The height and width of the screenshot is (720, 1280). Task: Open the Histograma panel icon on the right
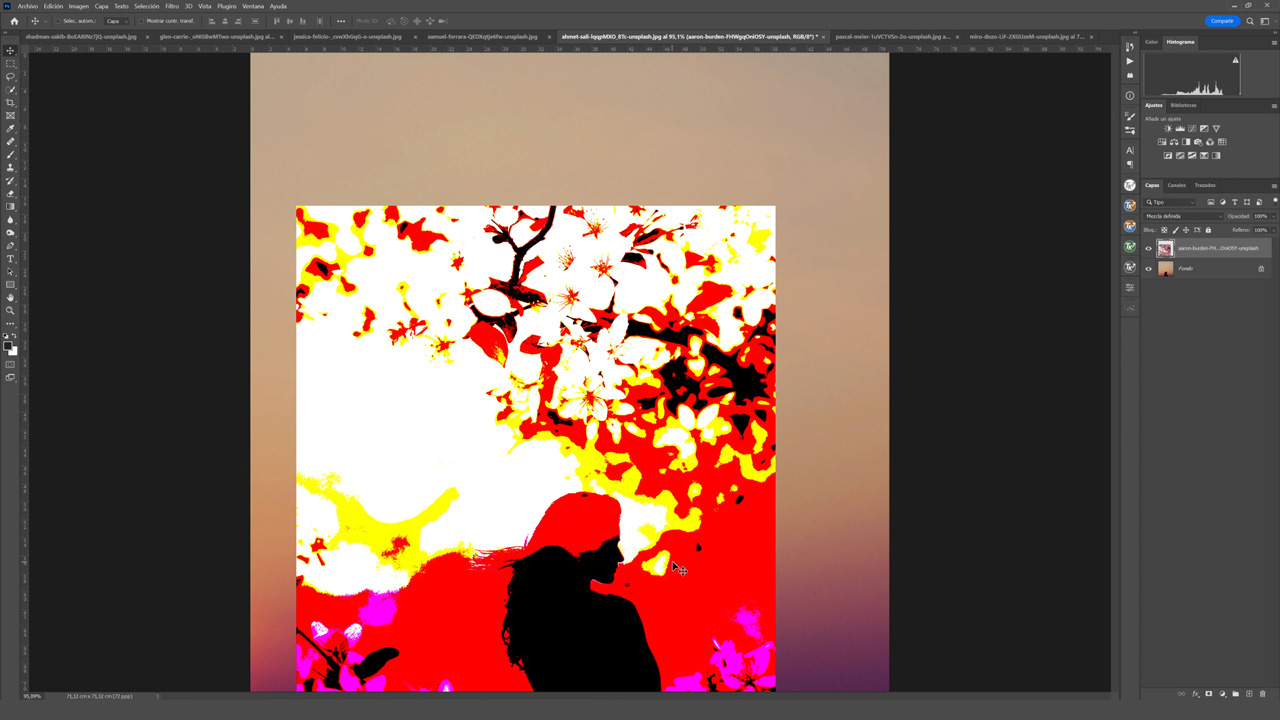[x=1180, y=41]
